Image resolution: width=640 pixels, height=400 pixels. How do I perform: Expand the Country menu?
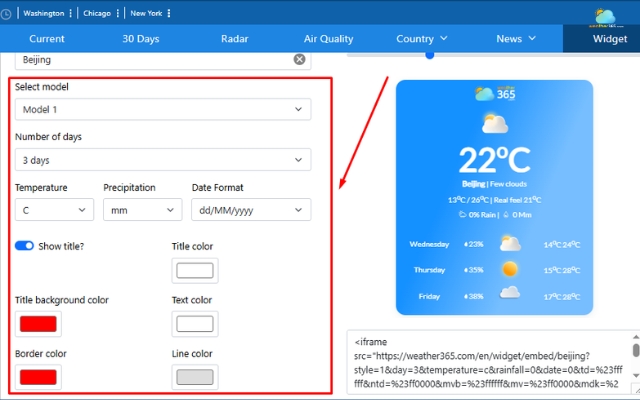pyautogui.click(x=422, y=39)
